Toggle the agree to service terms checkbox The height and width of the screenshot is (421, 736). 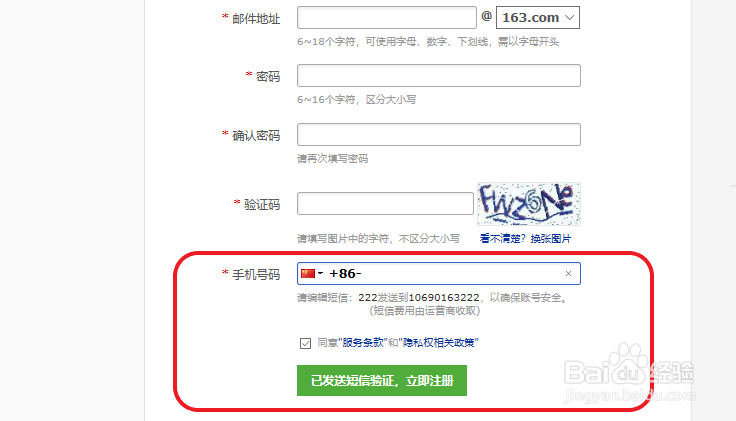pos(305,343)
